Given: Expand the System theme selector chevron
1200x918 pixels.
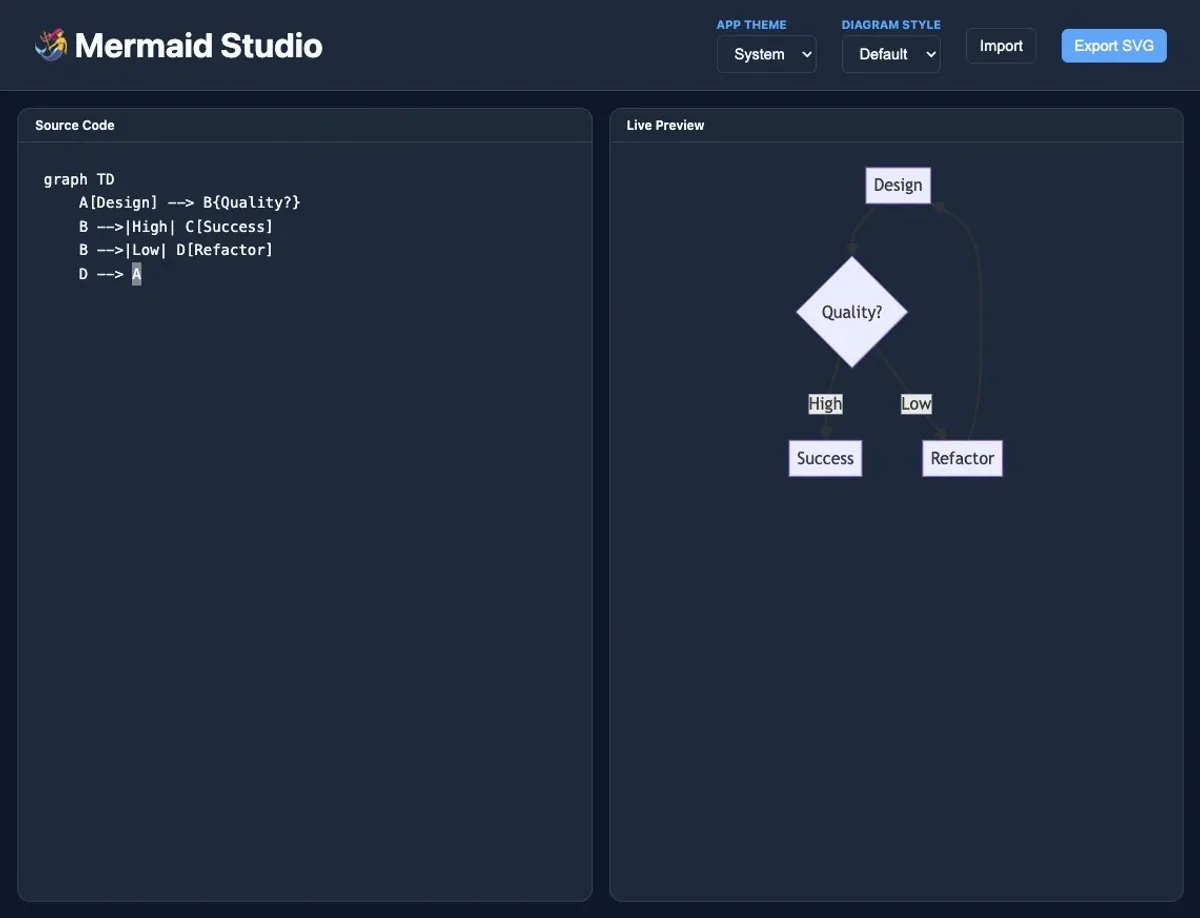Looking at the screenshot, I should pos(805,53).
